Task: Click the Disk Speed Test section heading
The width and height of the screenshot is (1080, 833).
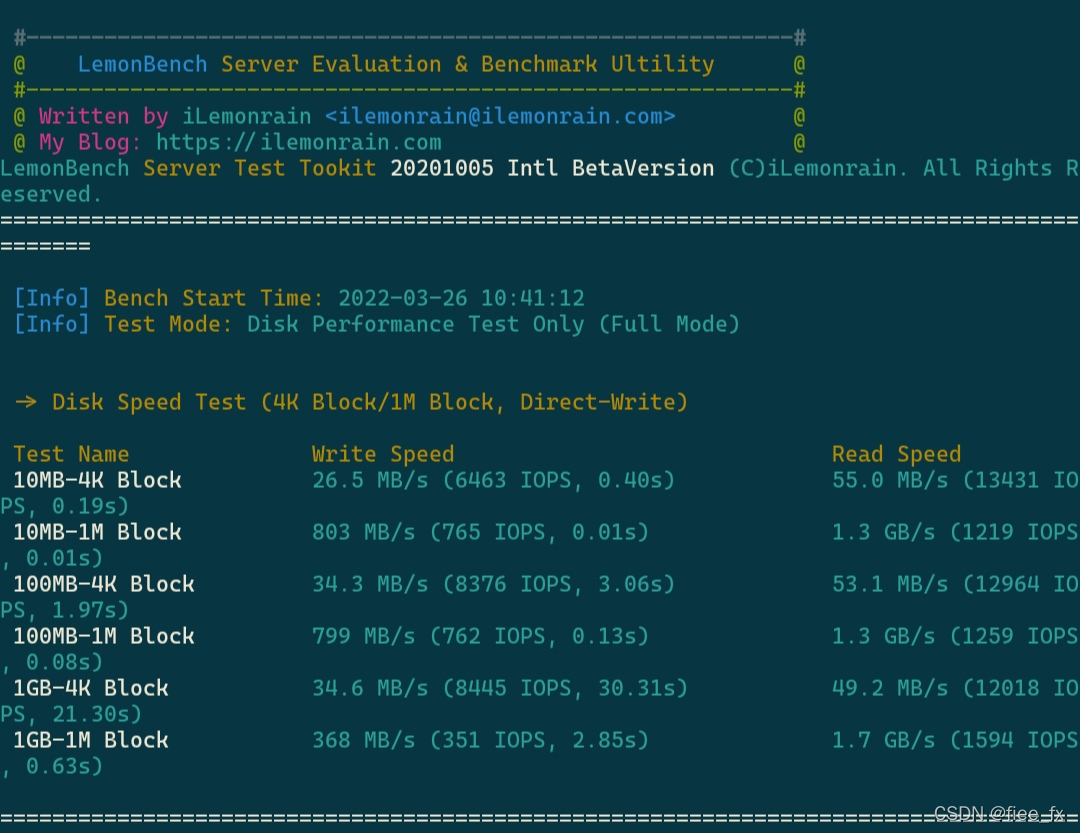Action: click(x=370, y=402)
